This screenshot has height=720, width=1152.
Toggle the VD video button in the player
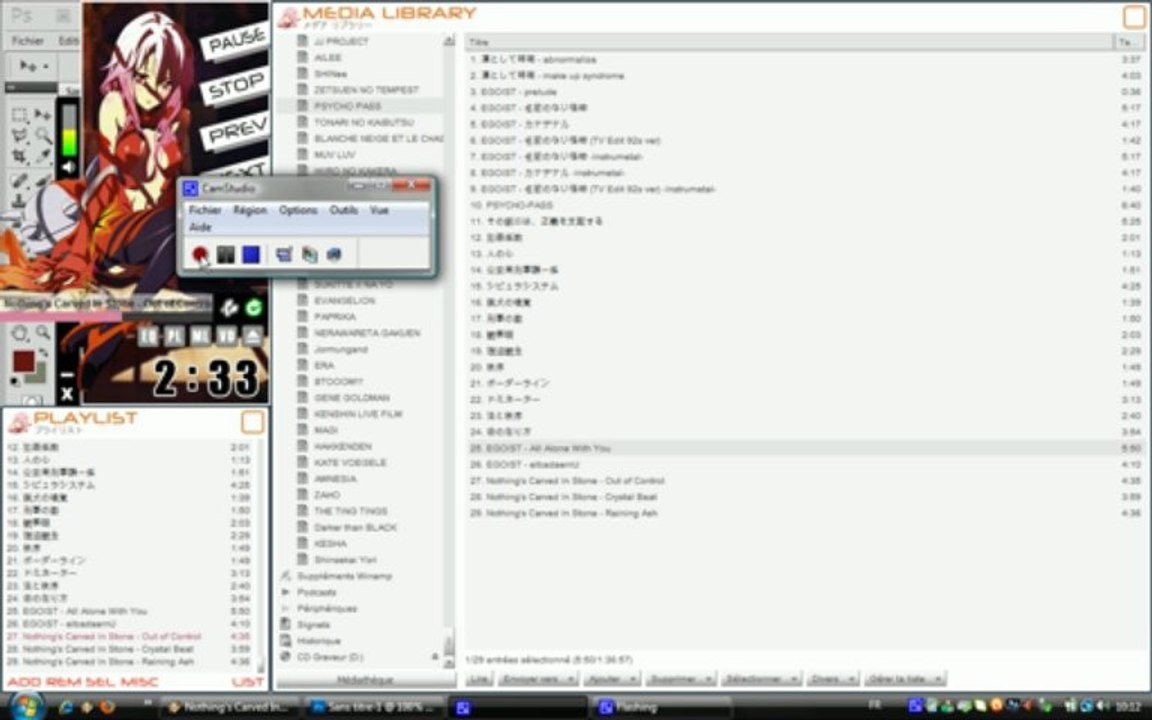(226, 336)
